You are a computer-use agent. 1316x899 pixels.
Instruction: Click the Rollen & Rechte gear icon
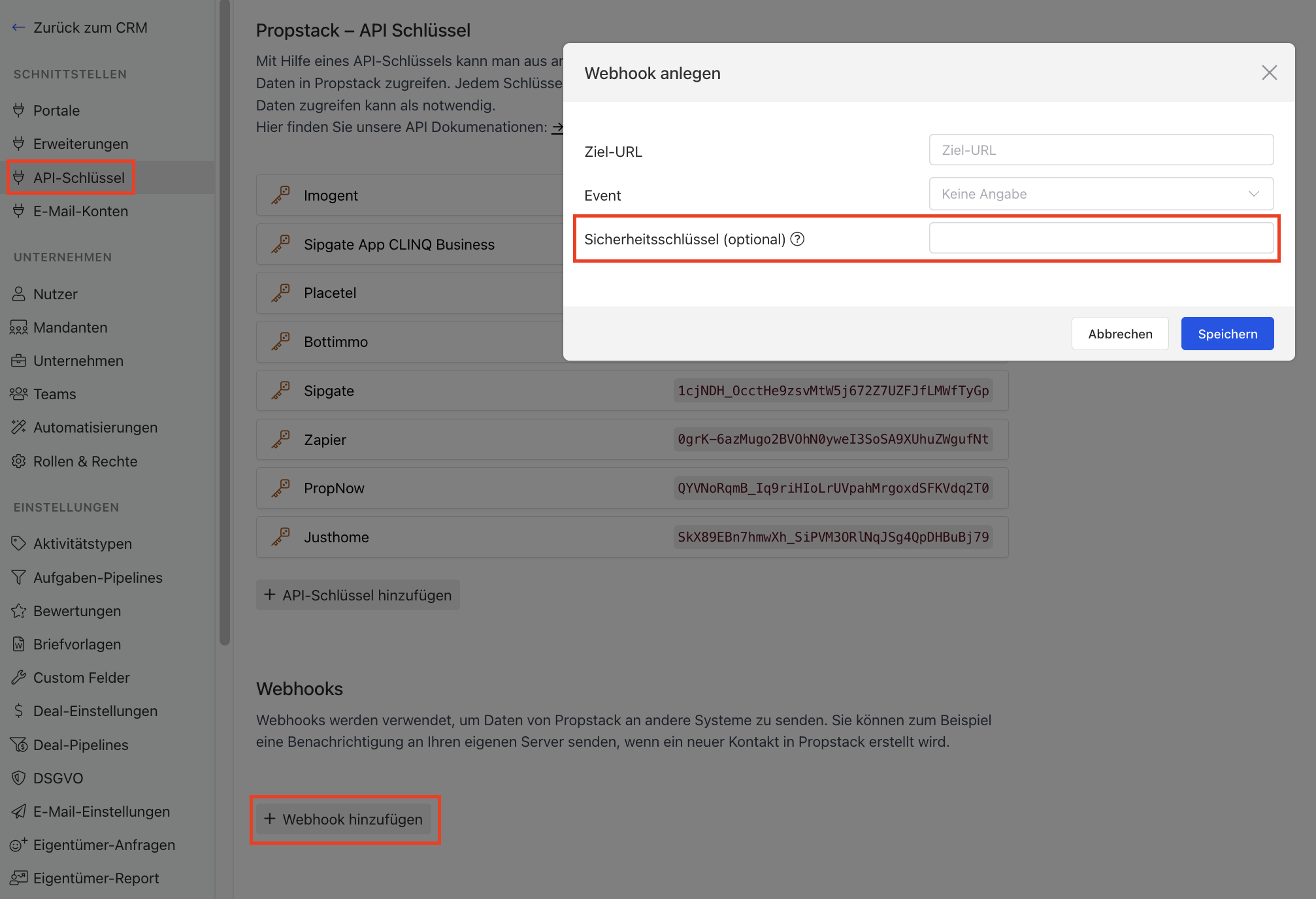click(x=18, y=461)
